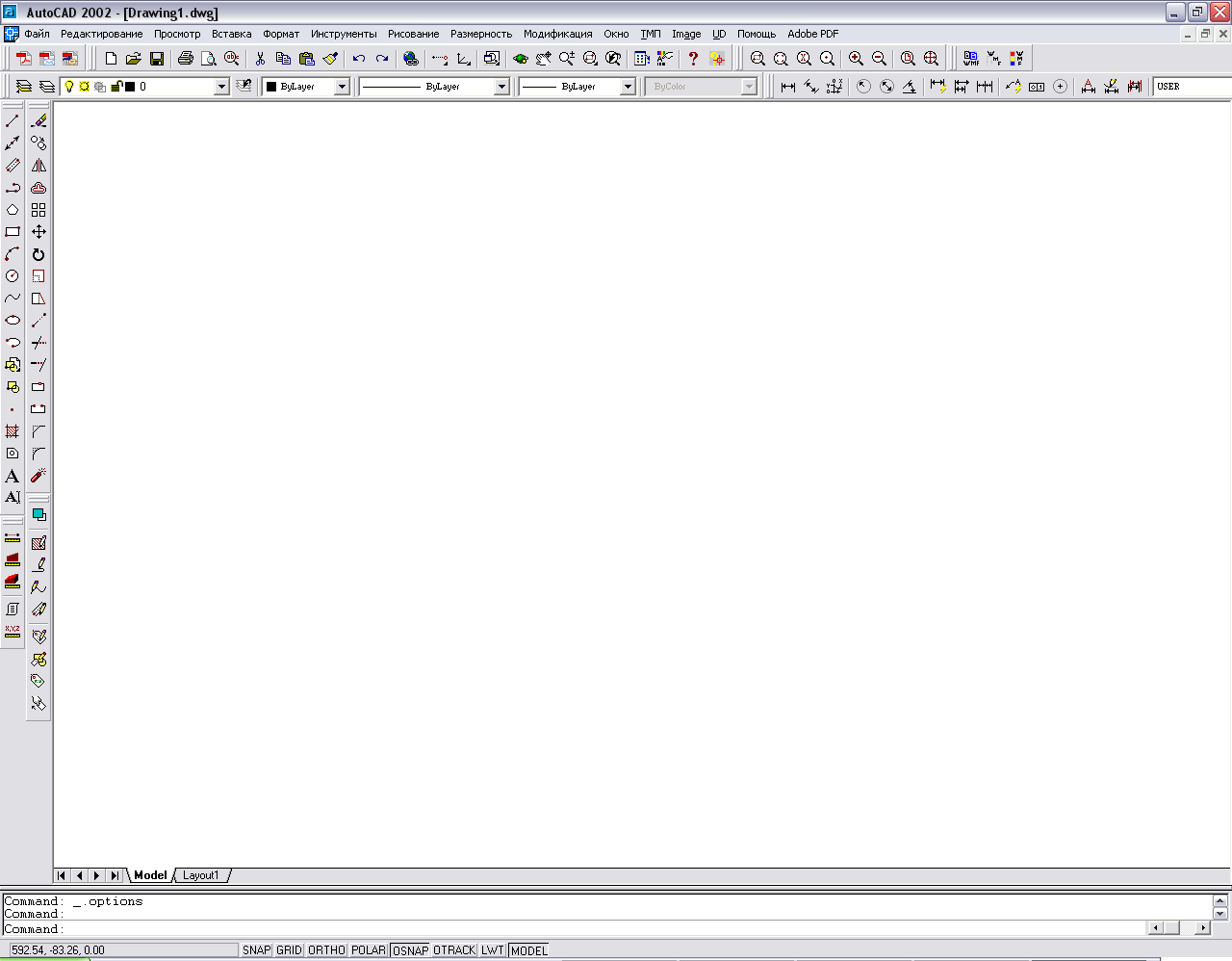Zoom out with minus magnifier
Image resolution: width=1232 pixels, height=961 pixels.
coord(879,59)
